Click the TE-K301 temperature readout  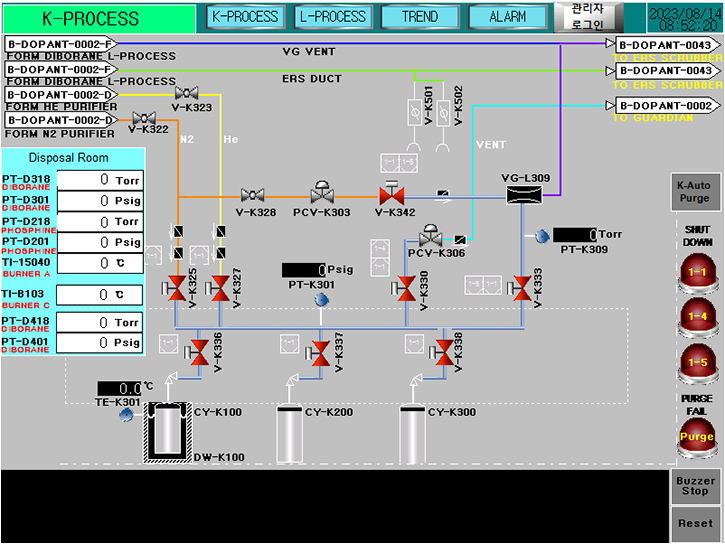pyautogui.click(x=119, y=388)
